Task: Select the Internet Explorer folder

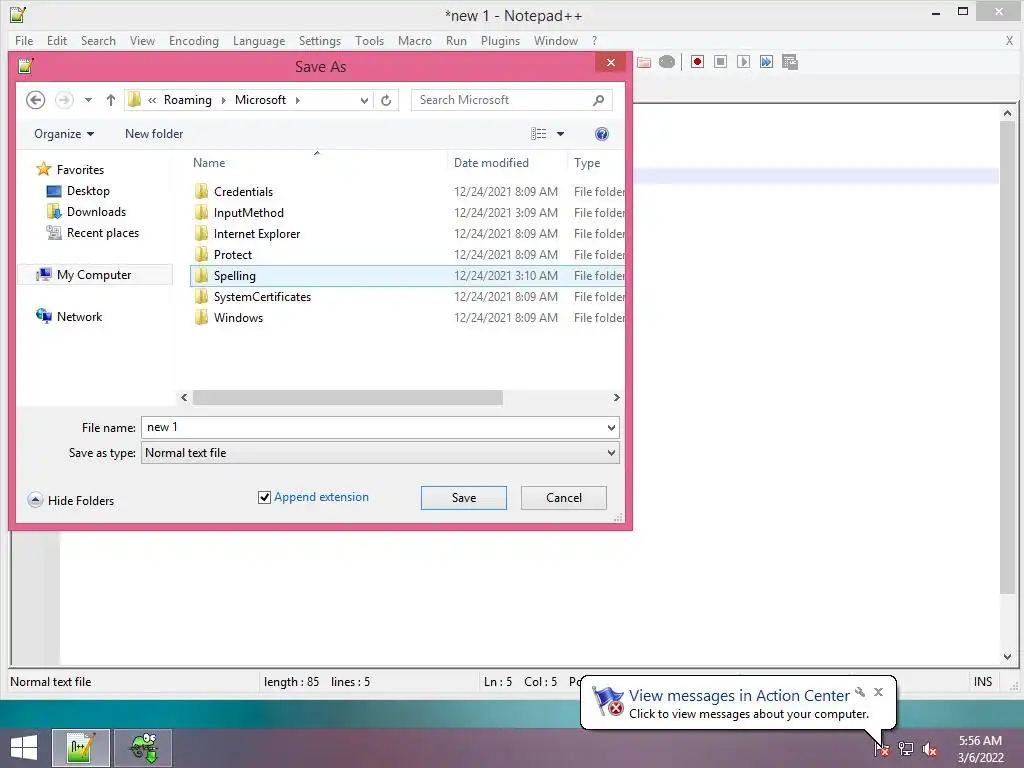Action: click(408, 233)
